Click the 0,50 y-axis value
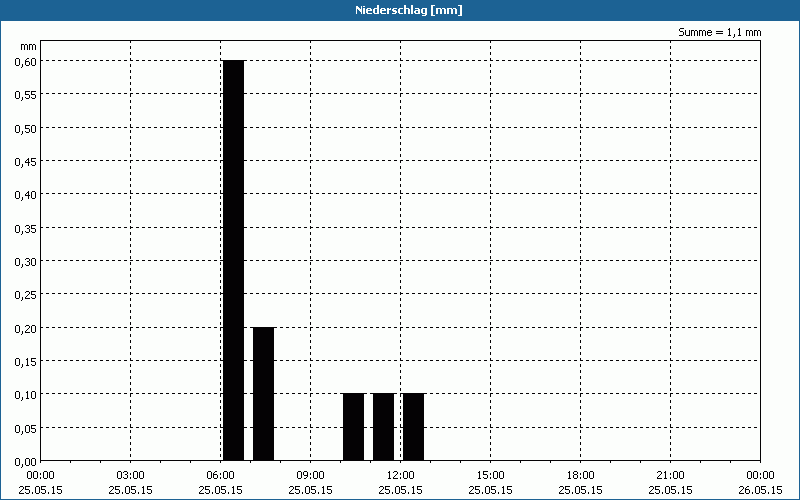 26,128
